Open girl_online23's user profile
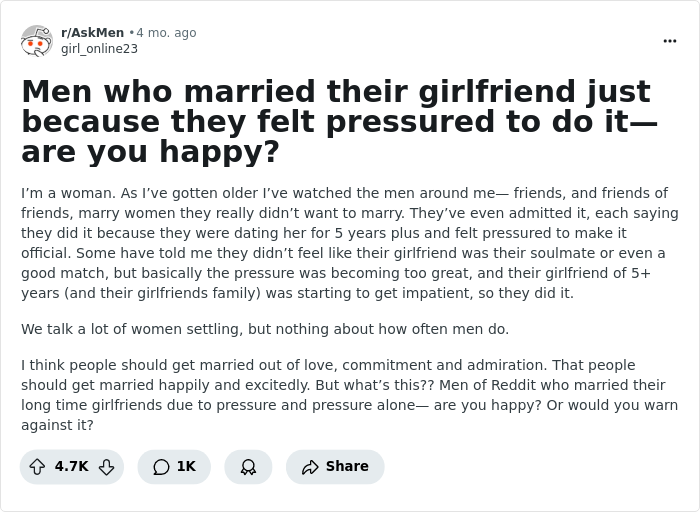The width and height of the screenshot is (700, 512). [x=99, y=49]
